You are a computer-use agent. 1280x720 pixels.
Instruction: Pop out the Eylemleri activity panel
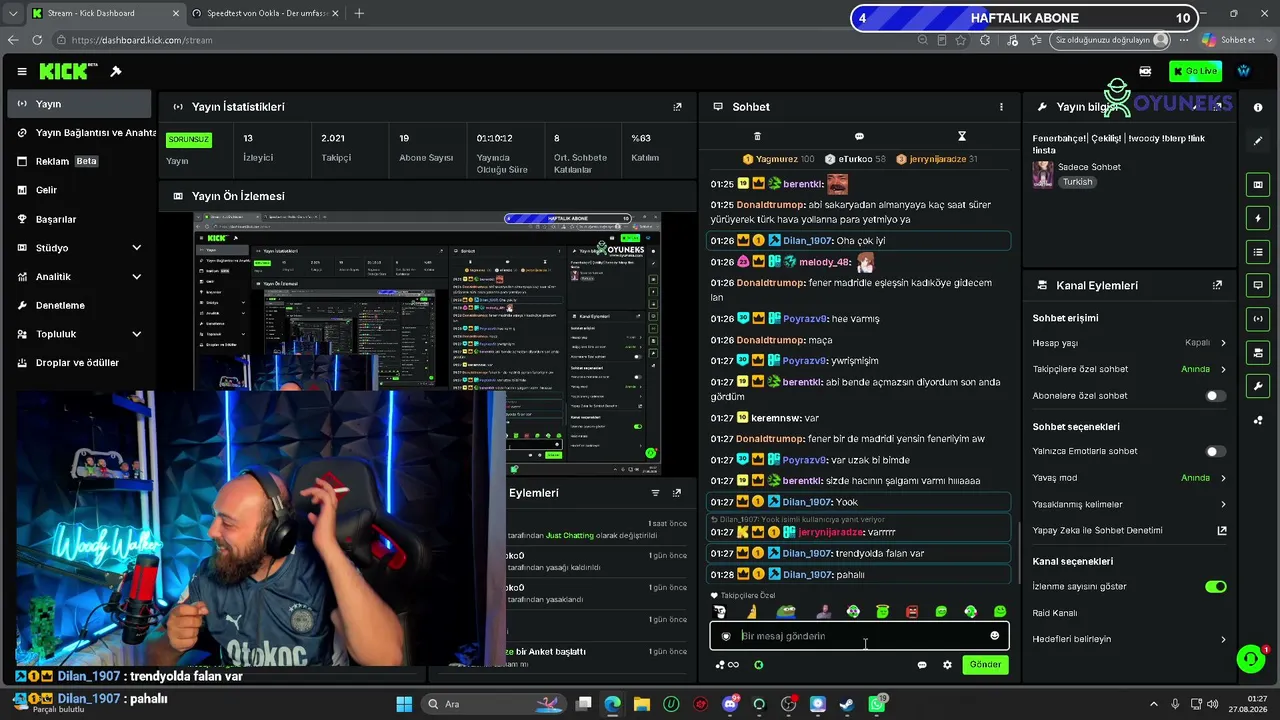[677, 493]
